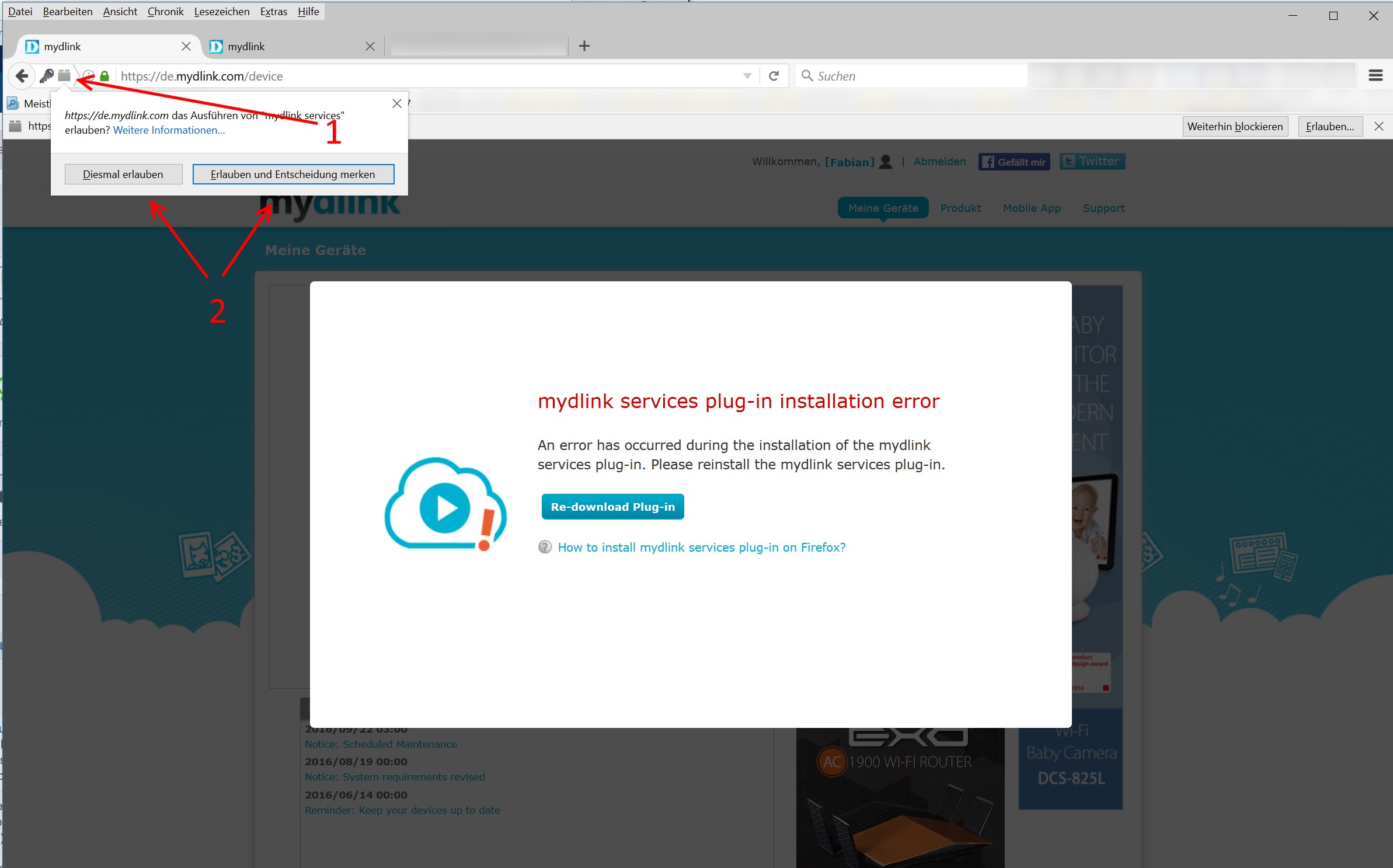The image size is (1393, 868).
Task: Close the plug-in permission popup
Action: pyautogui.click(x=396, y=103)
